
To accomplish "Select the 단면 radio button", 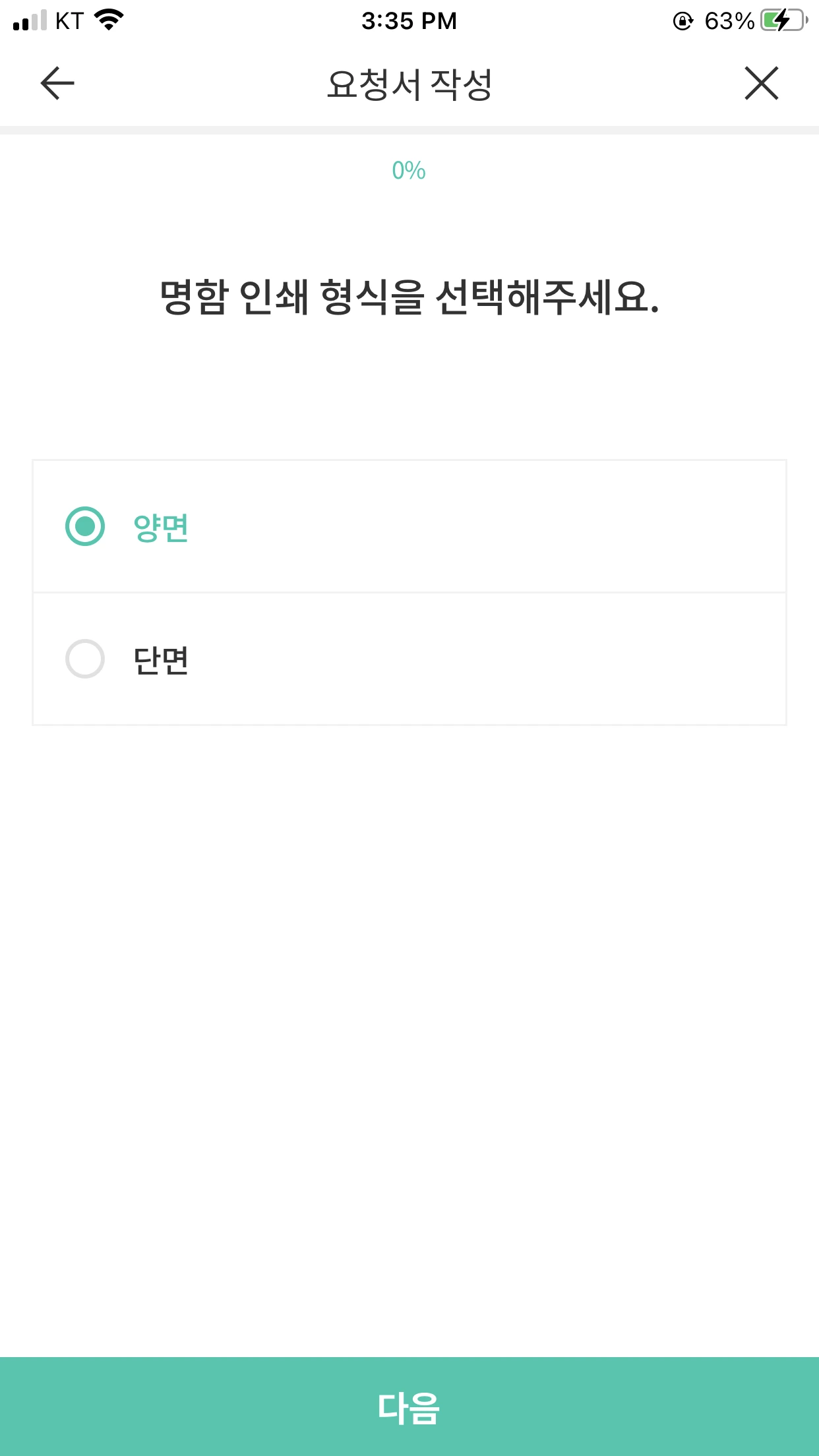I will (x=85, y=659).
